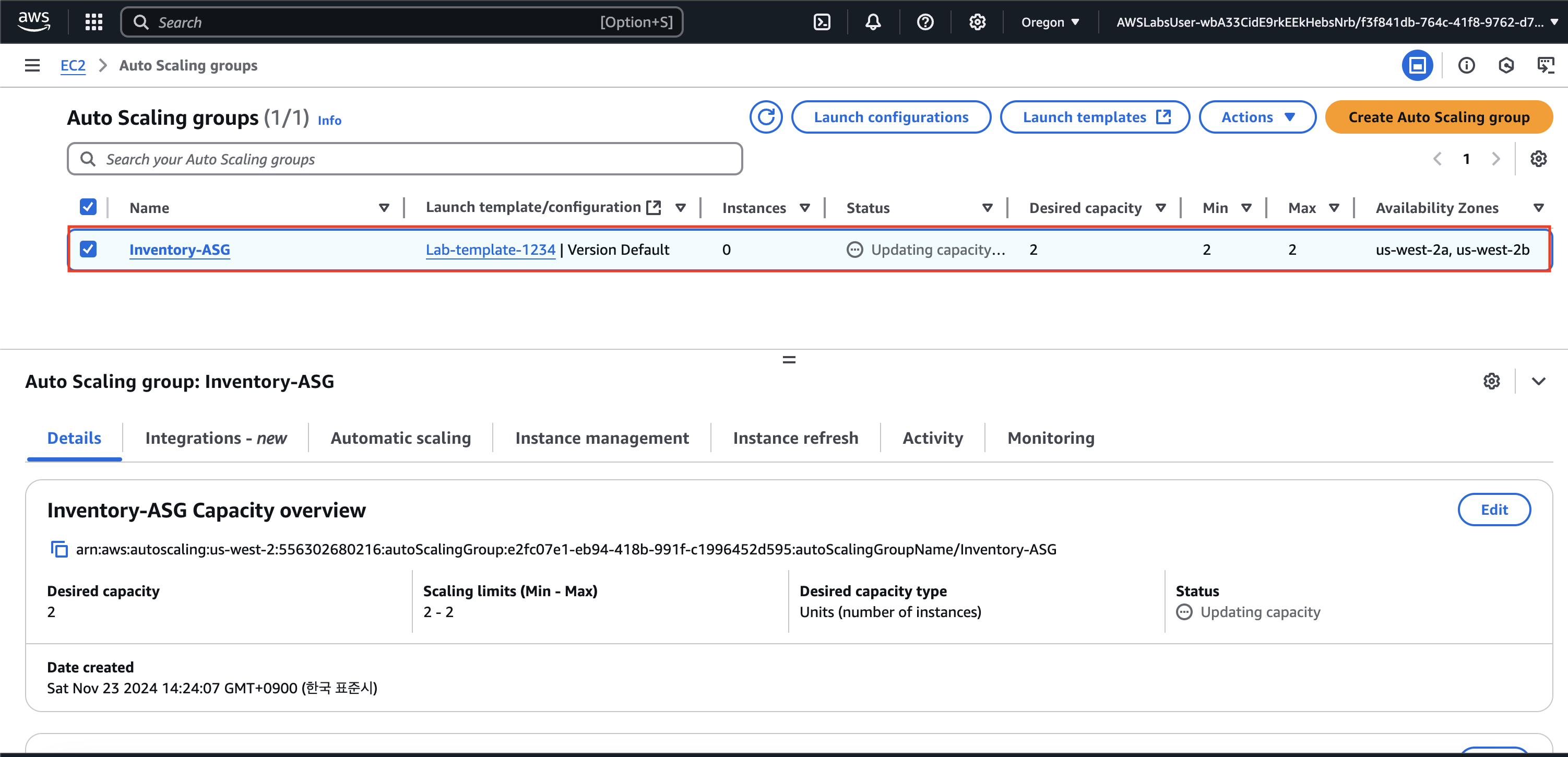The width and height of the screenshot is (1568, 757).
Task: Toggle the side navigation hamburger menu
Action: (32, 65)
